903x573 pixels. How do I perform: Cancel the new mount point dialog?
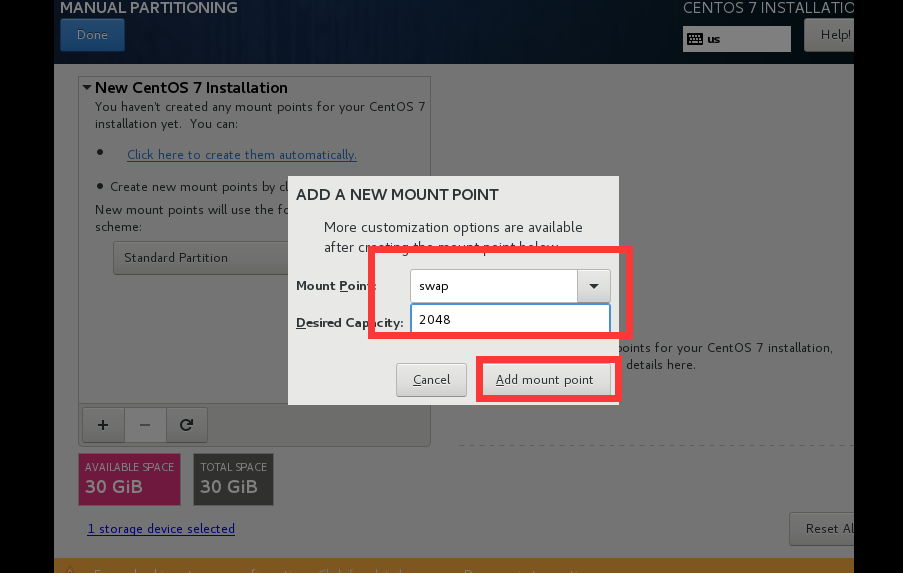tap(431, 380)
